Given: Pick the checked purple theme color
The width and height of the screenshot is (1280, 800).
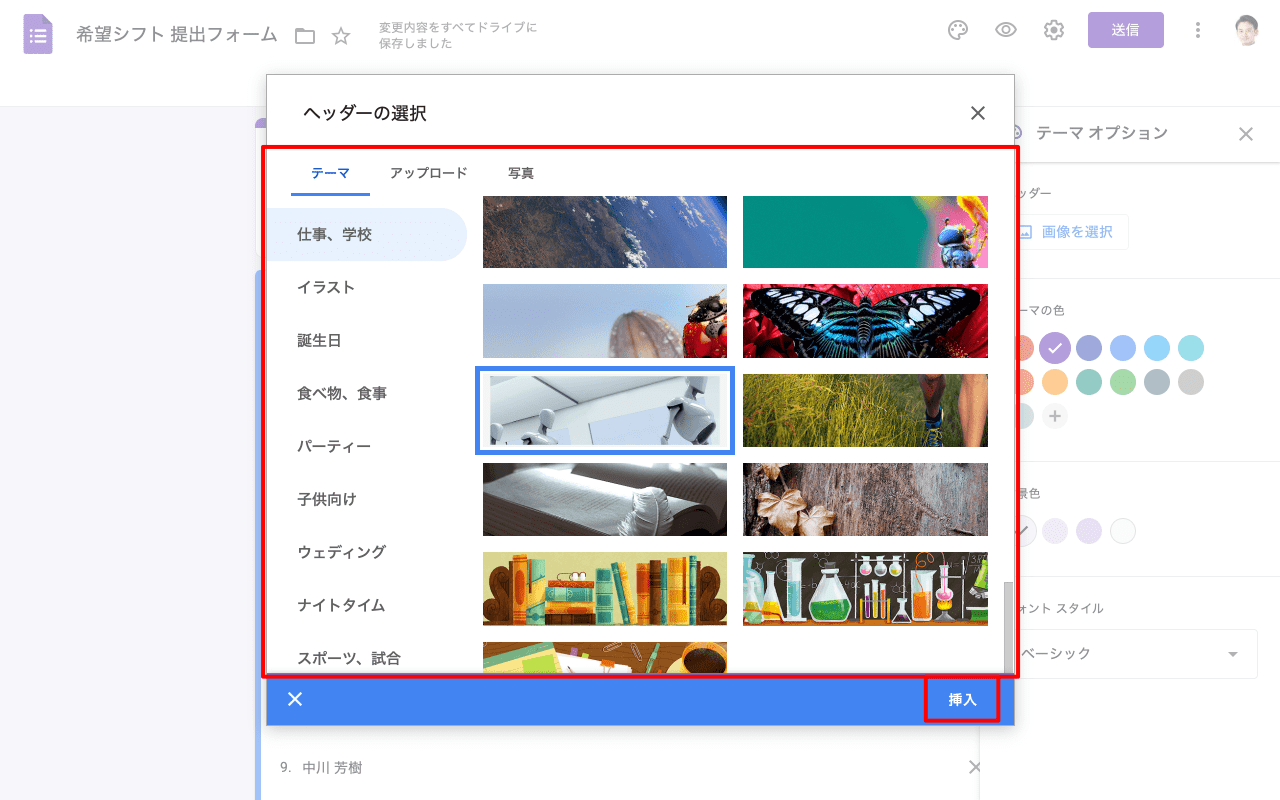Looking at the screenshot, I should [x=1055, y=348].
